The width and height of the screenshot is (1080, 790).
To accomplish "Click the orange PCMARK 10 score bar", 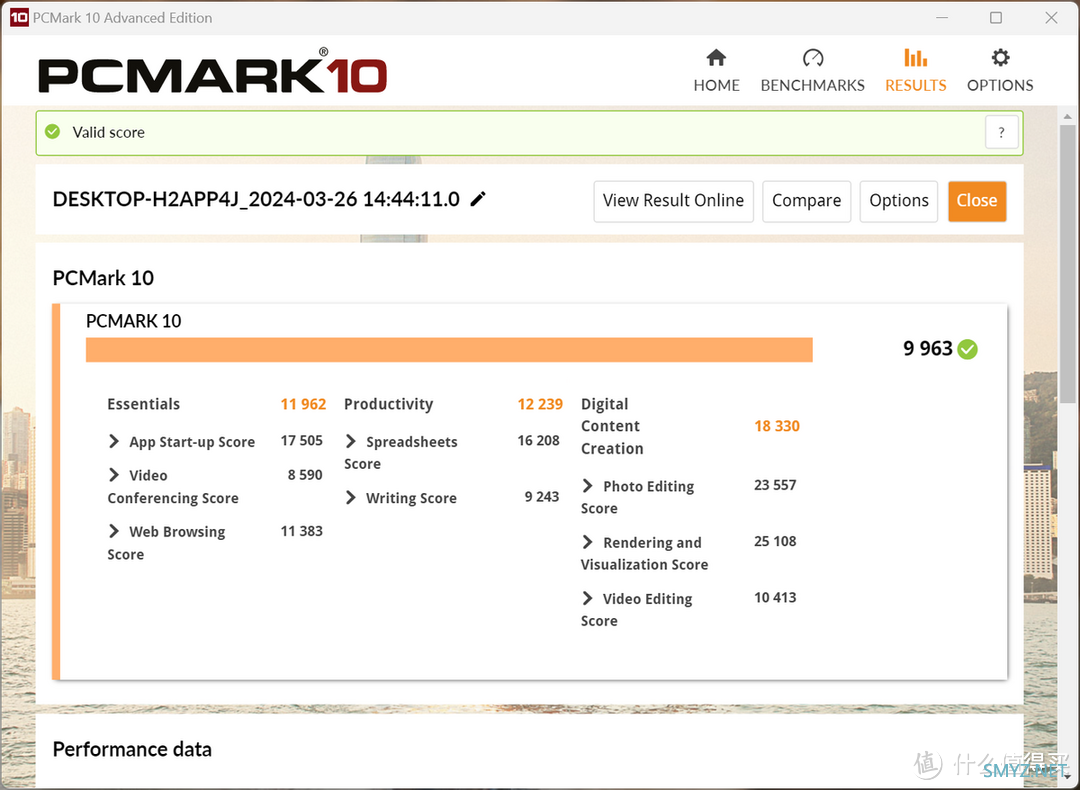I will [x=449, y=350].
